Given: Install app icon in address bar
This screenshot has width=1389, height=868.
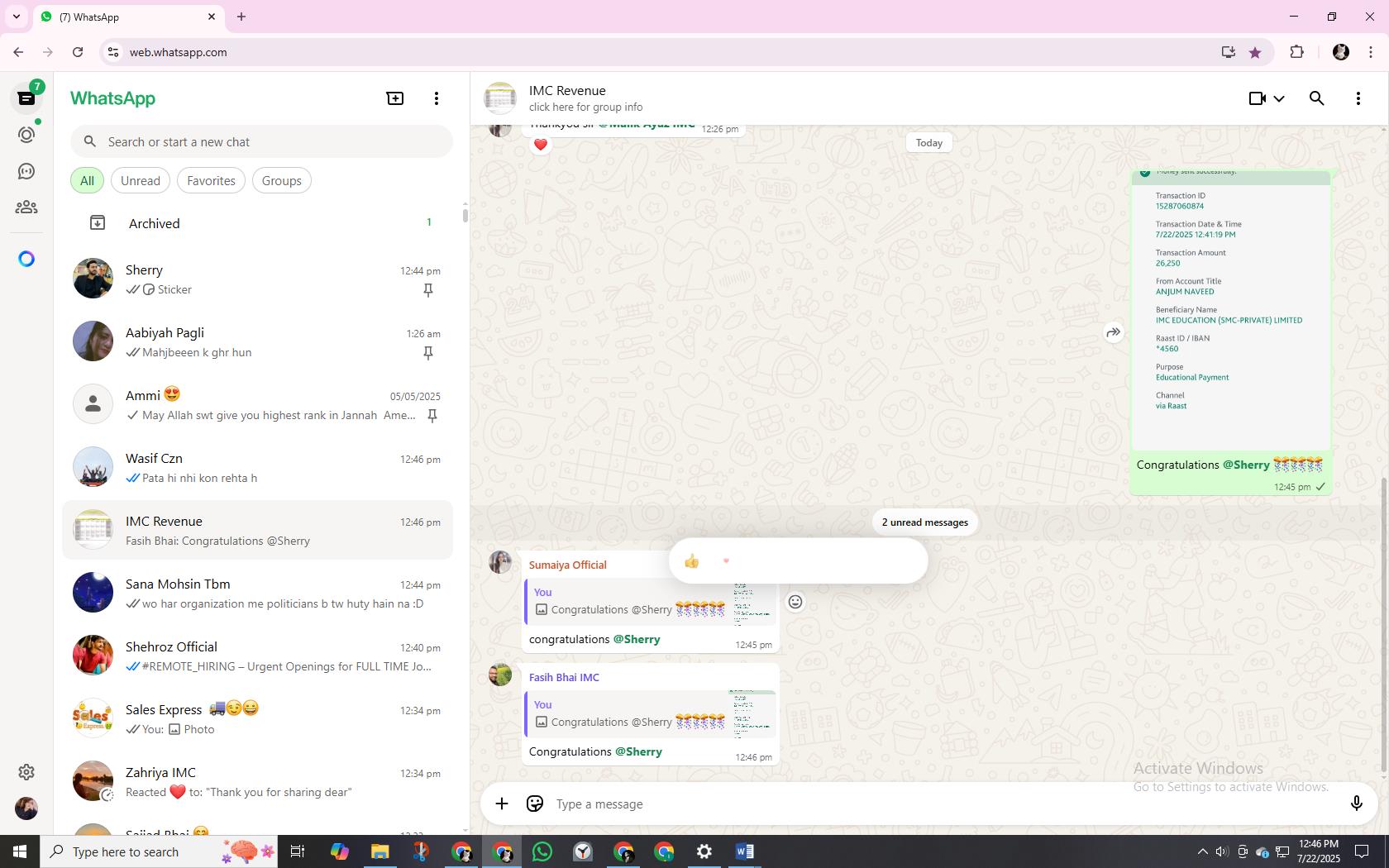Looking at the screenshot, I should click(x=1229, y=52).
